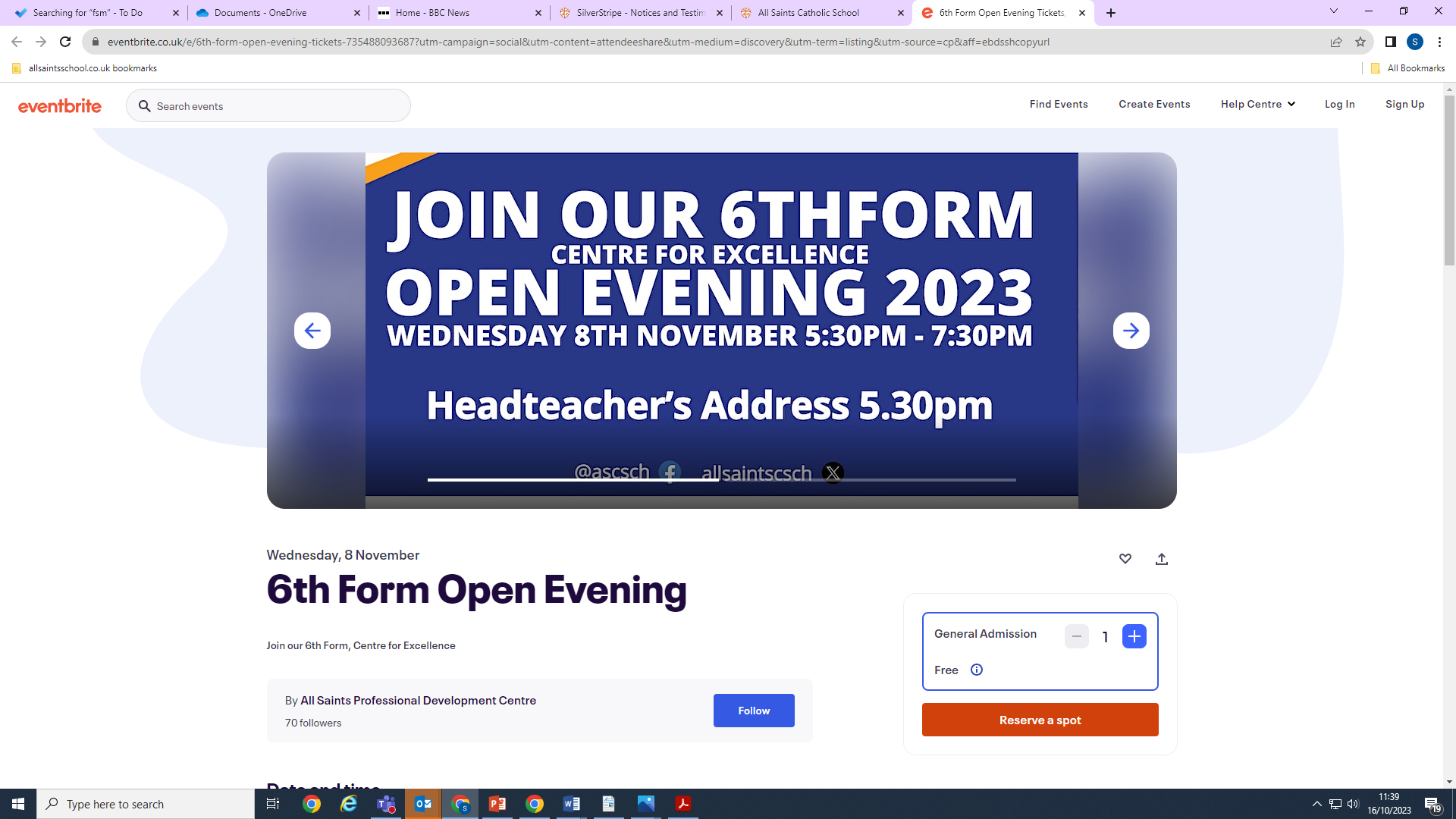Screen dimensions: 1456x819
Task: Open the Free ticket info icon
Action: [977, 670]
